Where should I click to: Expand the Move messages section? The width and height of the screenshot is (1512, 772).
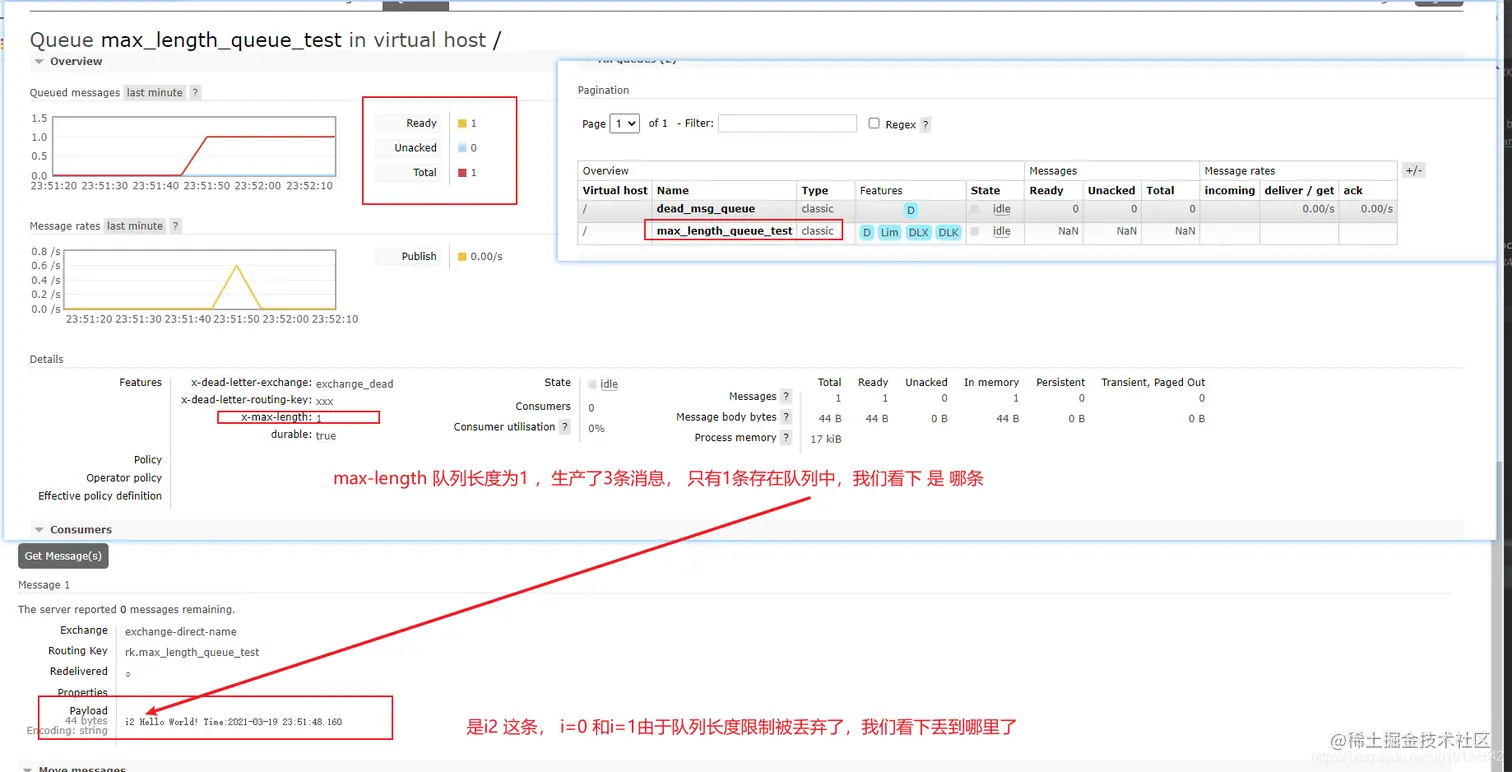coord(73,768)
